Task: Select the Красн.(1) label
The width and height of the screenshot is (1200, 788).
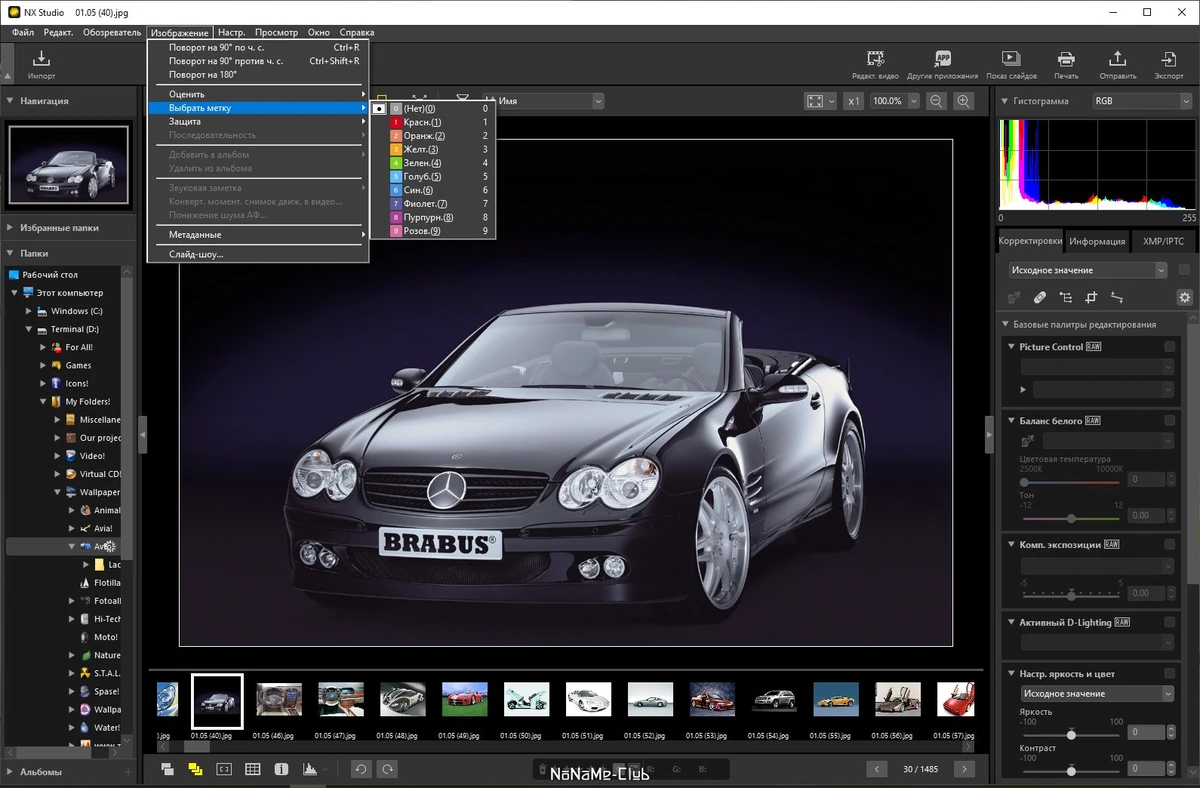Action: pos(433,122)
